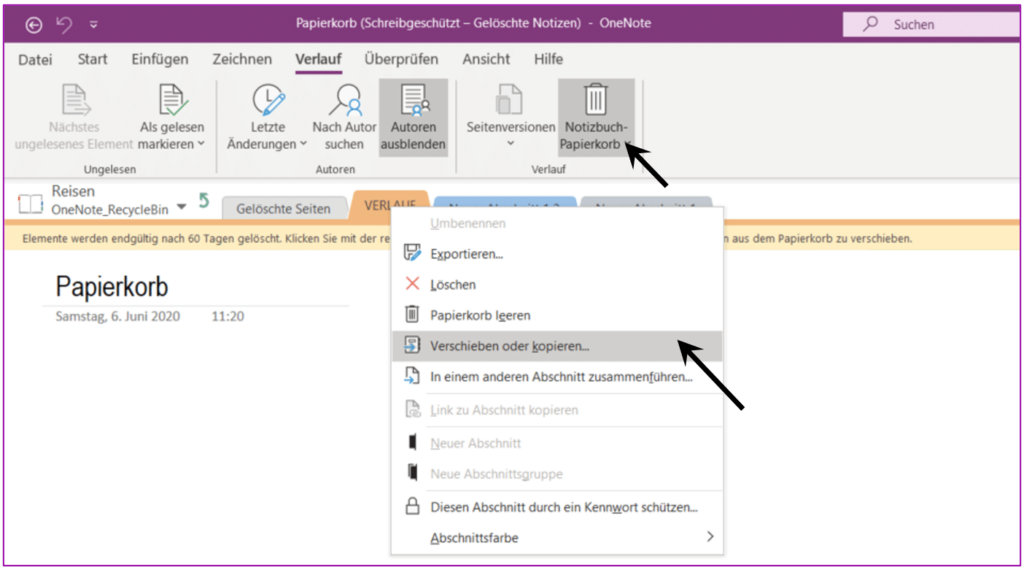Open the Abschnittsfarbe submenu

pos(557,538)
